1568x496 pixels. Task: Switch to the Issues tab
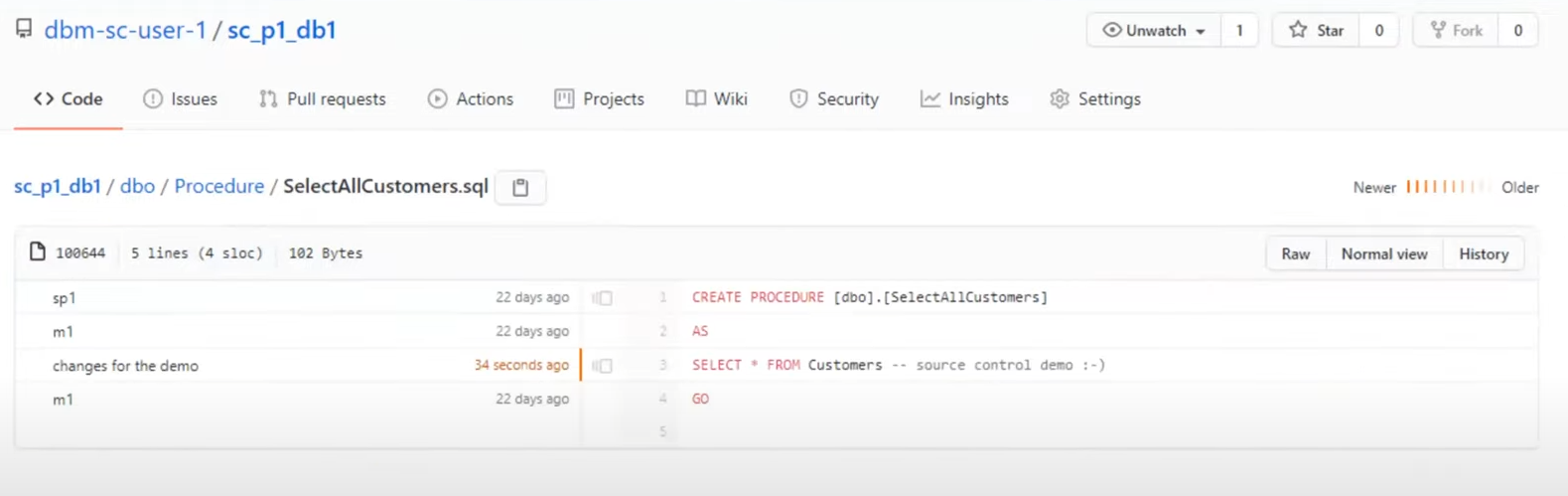coord(180,99)
